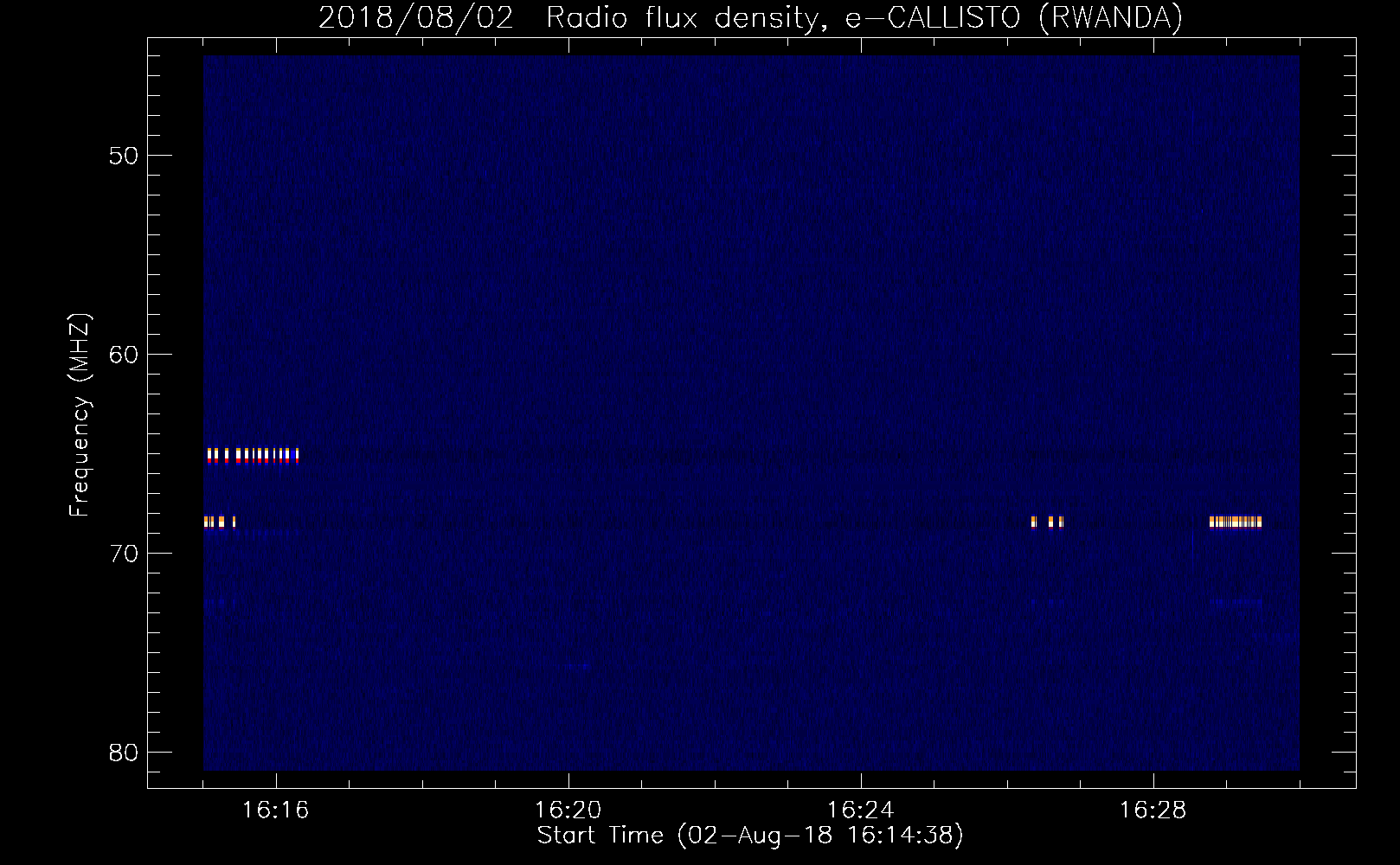Click the 16:20 time tick label
Viewport: 1400px width, 865px height.
click(568, 811)
